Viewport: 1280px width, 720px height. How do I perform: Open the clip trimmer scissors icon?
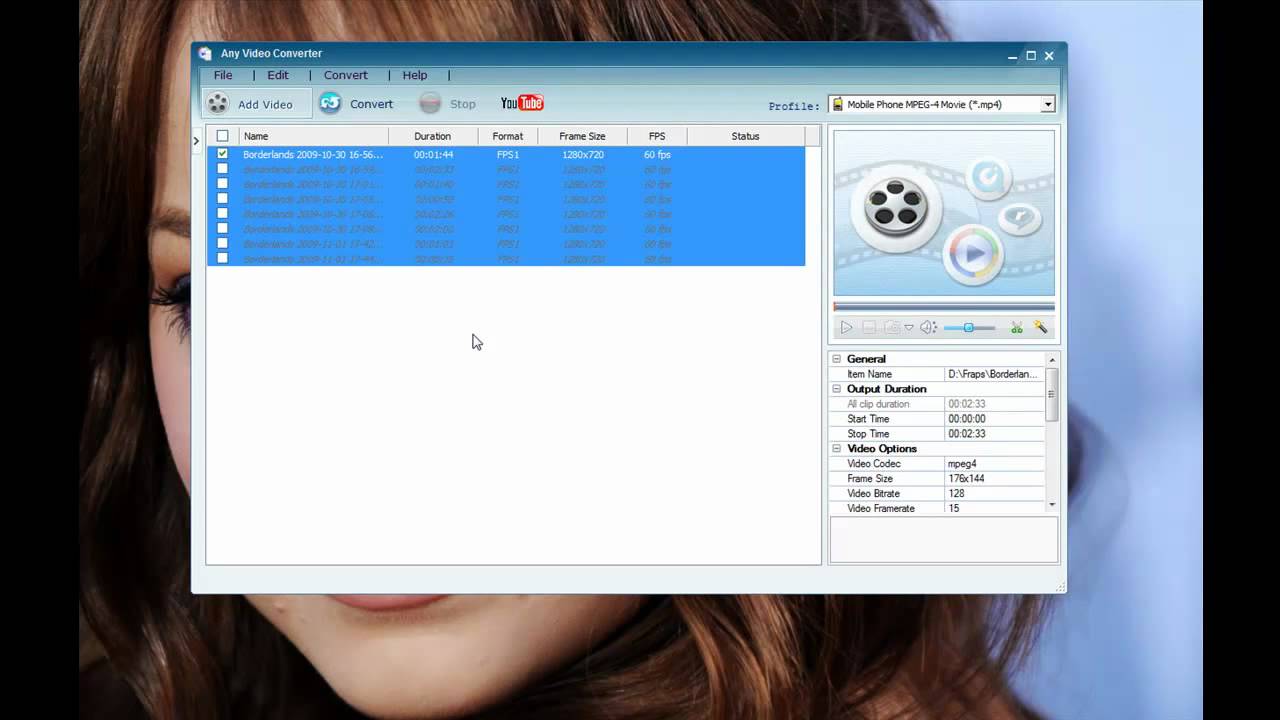(1016, 327)
